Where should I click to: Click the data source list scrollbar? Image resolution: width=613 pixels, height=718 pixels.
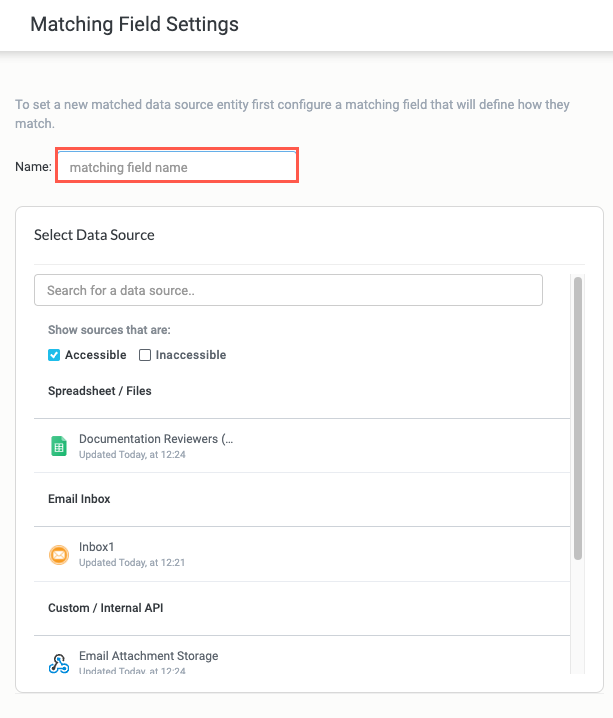tap(577, 420)
